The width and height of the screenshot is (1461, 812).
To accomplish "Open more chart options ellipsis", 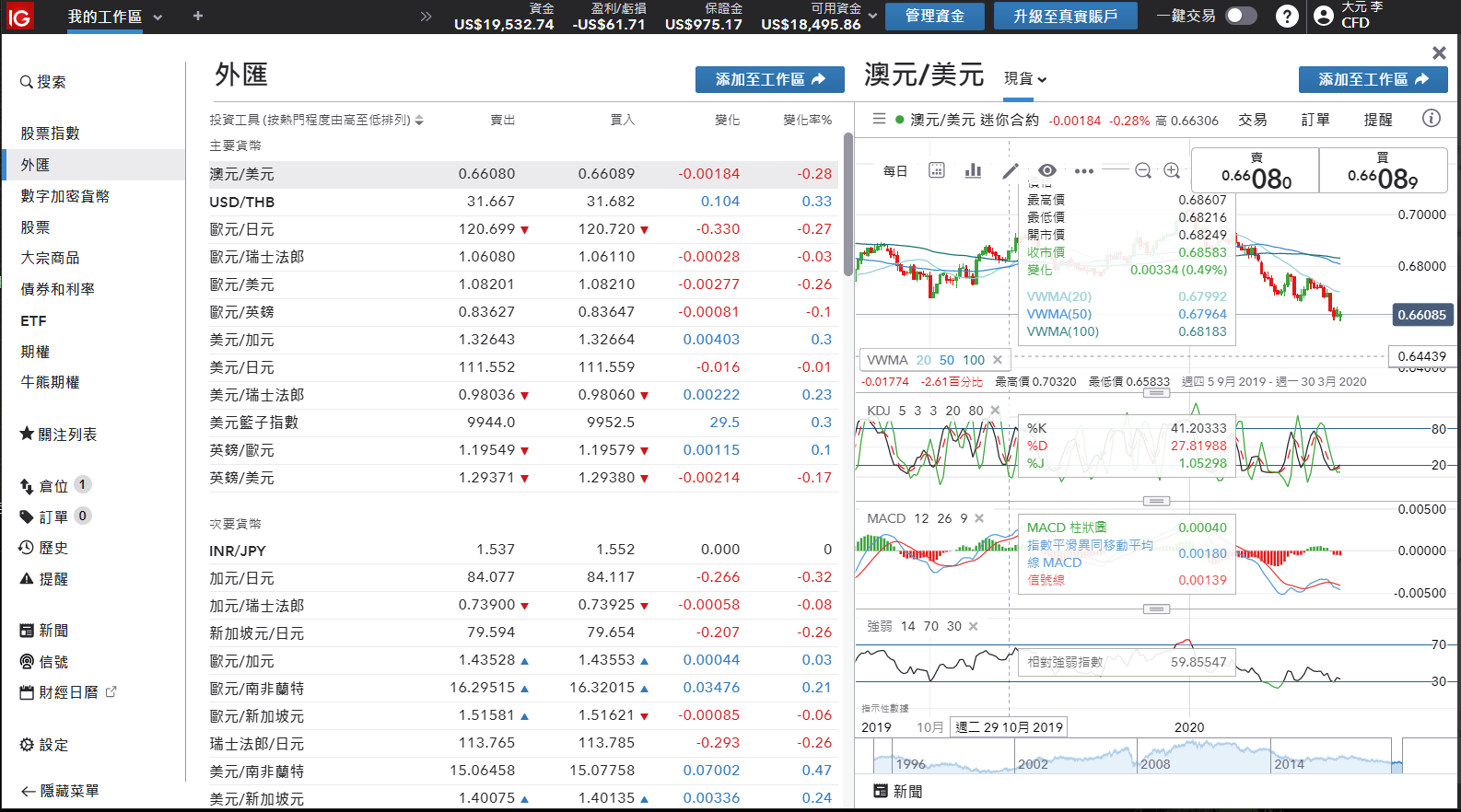I will (x=1084, y=170).
